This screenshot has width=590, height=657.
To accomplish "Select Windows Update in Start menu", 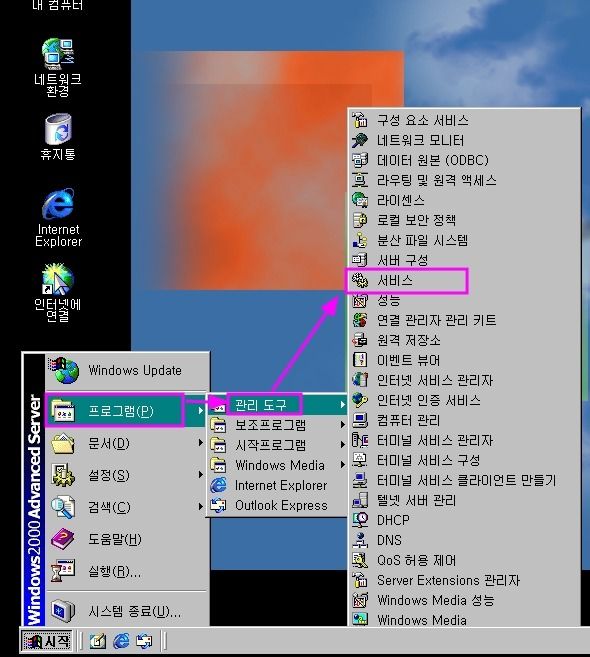I will click(x=127, y=370).
